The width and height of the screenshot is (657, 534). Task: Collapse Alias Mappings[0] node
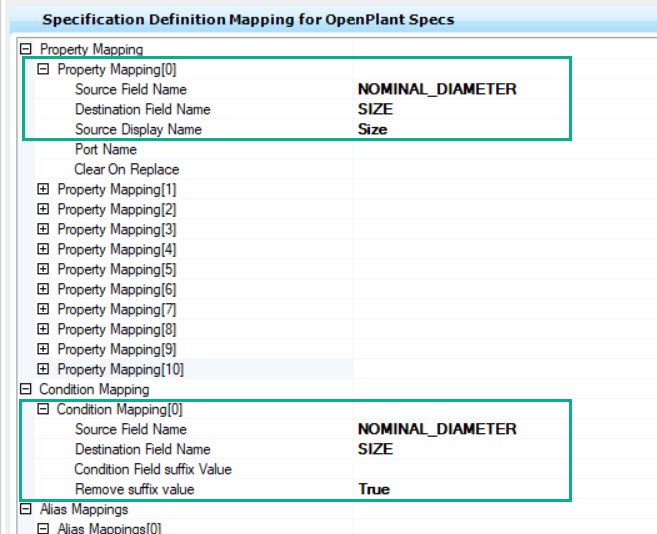pyautogui.click(x=43, y=528)
